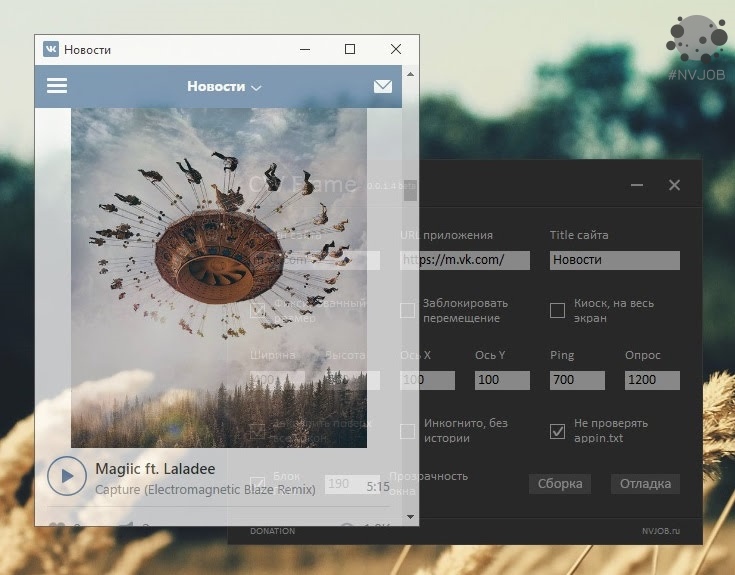Enable Заблокировать перемещение checkbox

(407, 310)
